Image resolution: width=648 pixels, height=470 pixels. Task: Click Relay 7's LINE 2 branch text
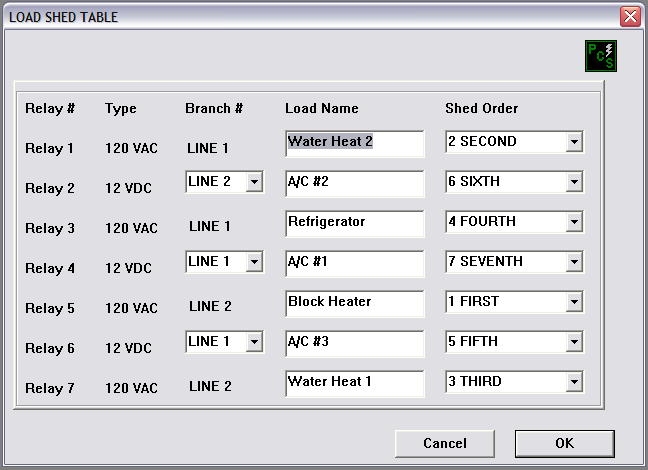tap(210, 386)
